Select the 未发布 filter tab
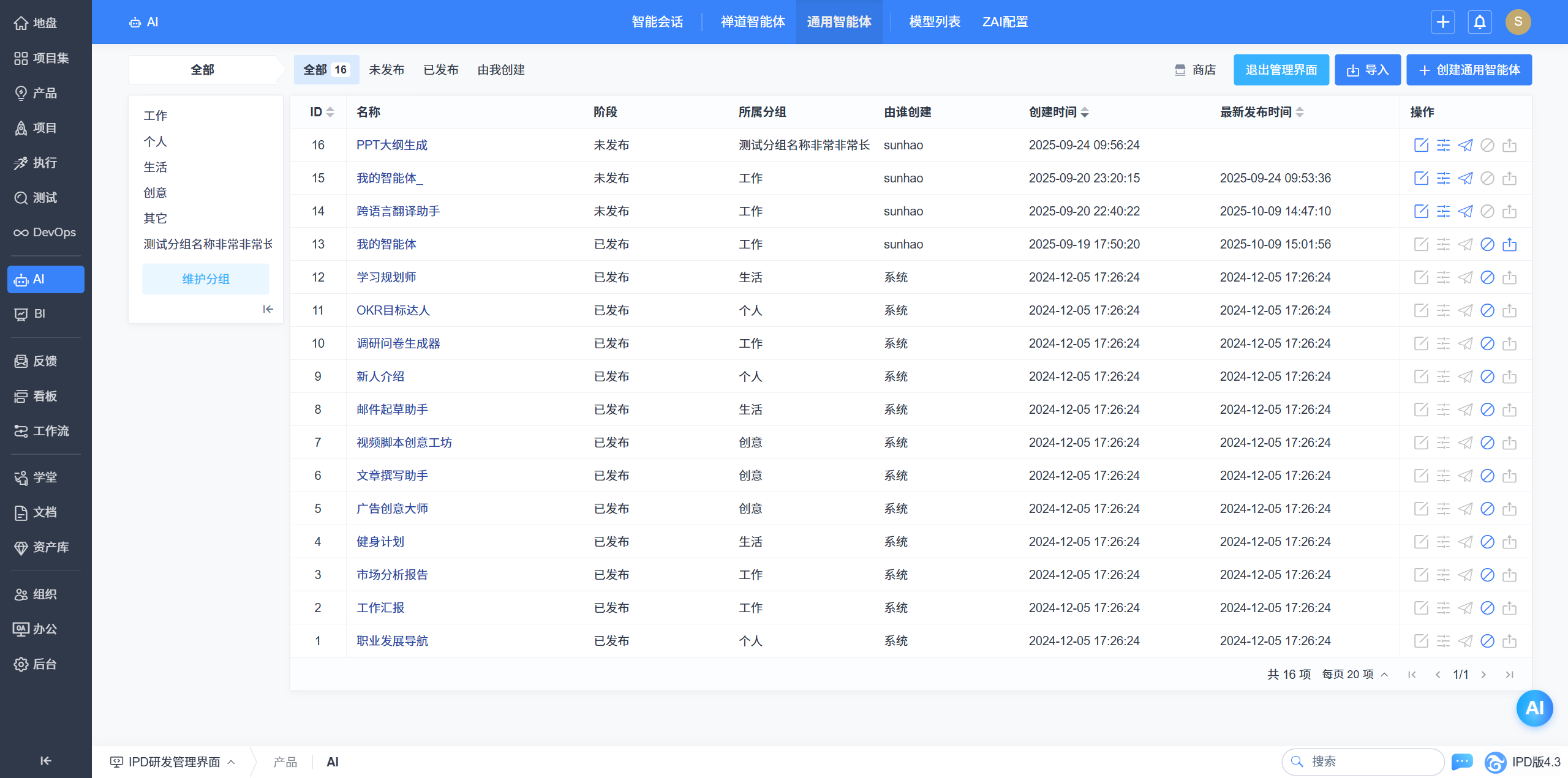The height and width of the screenshot is (778, 1568). click(386, 70)
